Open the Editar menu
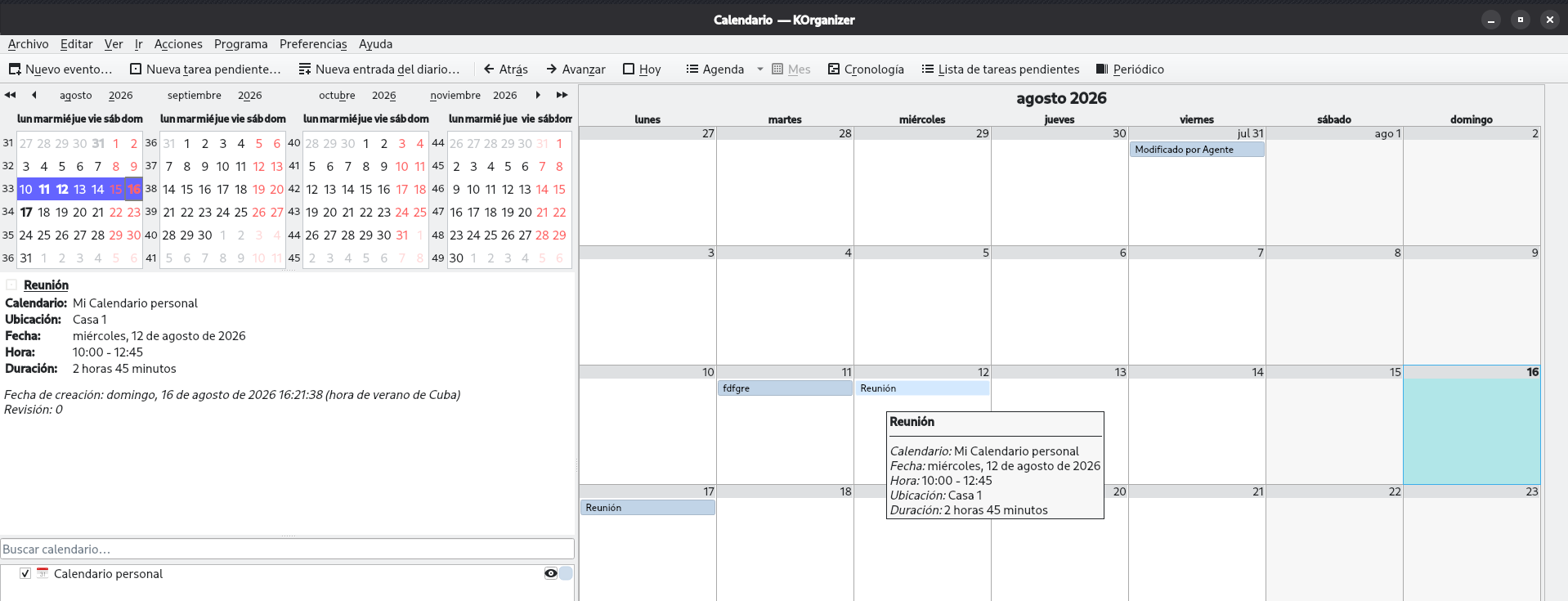Image resolution: width=1568 pixels, height=601 pixels. 76,44
